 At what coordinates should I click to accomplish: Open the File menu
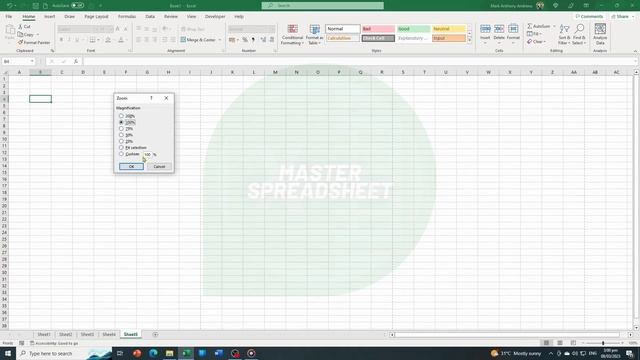pyautogui.click(x=9, y=17)
